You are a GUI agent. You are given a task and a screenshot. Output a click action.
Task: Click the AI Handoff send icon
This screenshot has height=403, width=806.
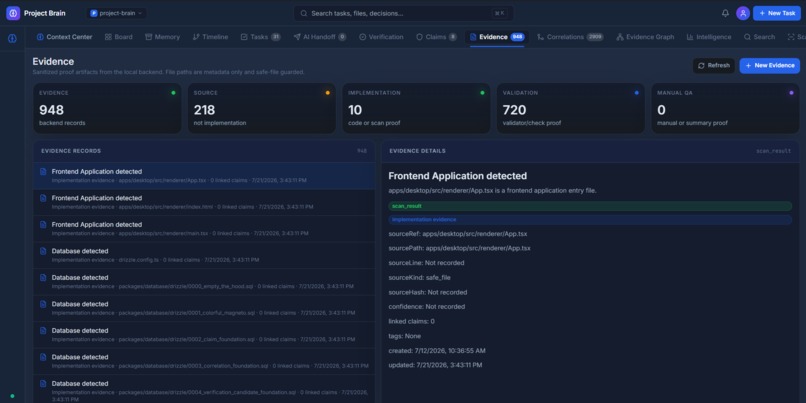297,37
